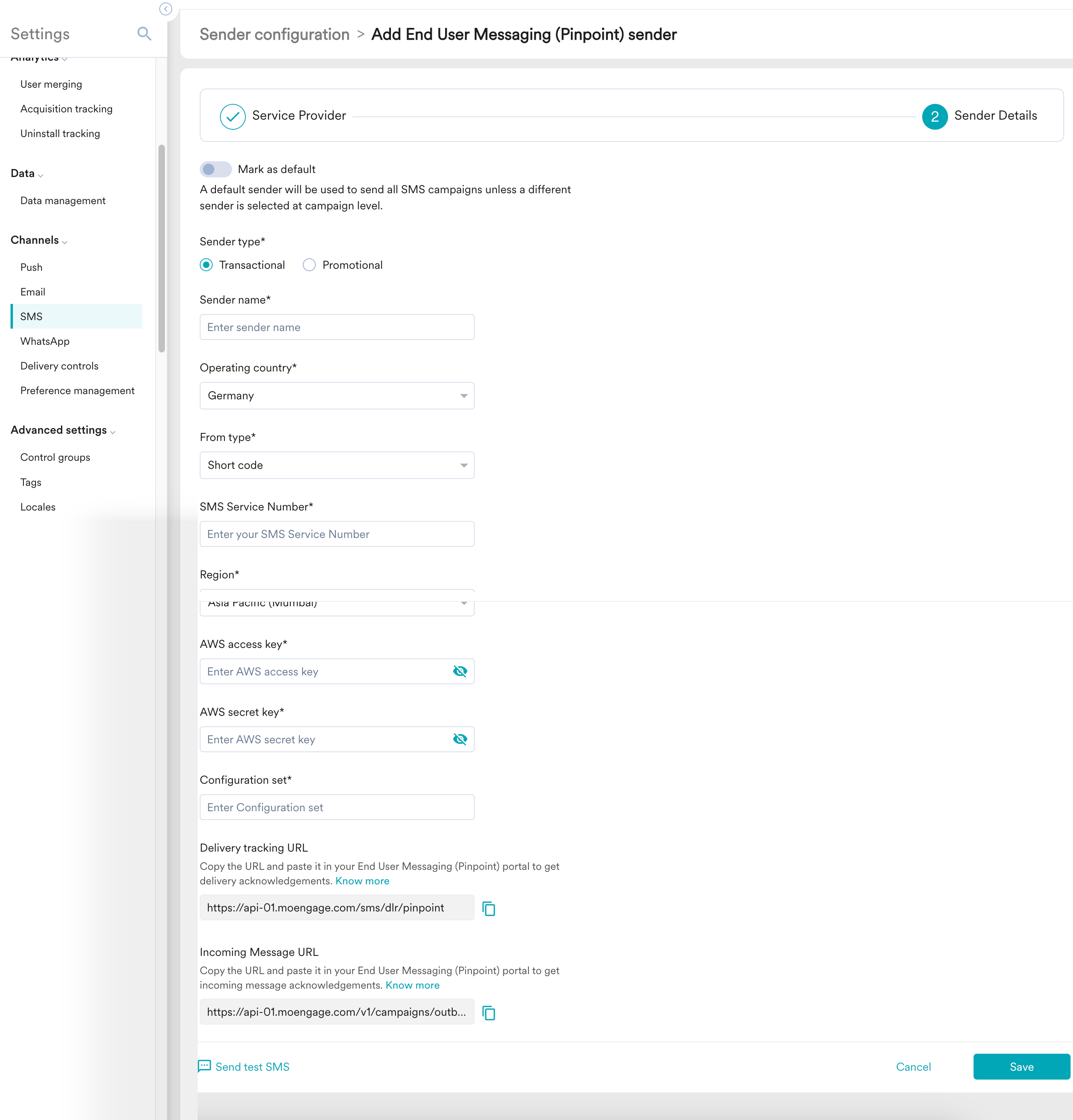
Task: Click the AWS secret key field
Action: (337, 739)
